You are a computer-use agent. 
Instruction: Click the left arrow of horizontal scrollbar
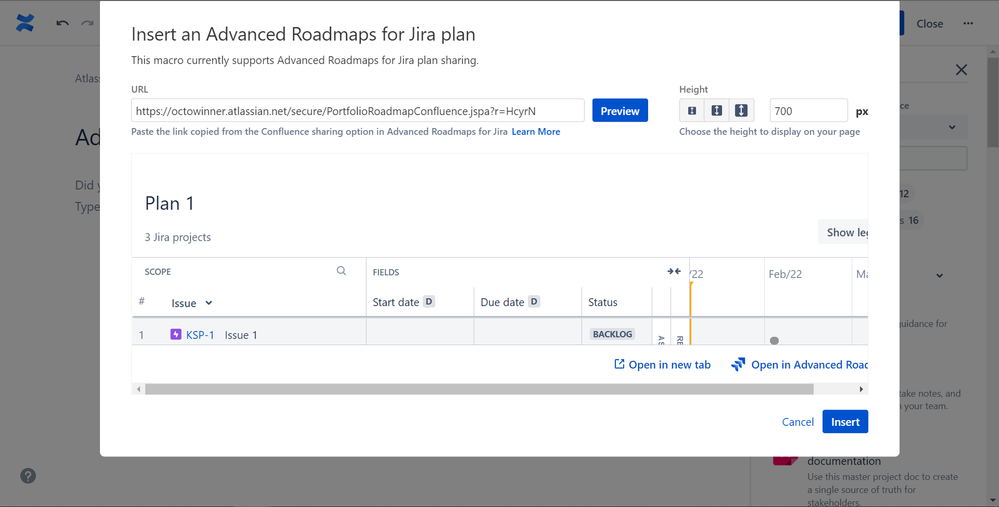click(x=138, y=389)
